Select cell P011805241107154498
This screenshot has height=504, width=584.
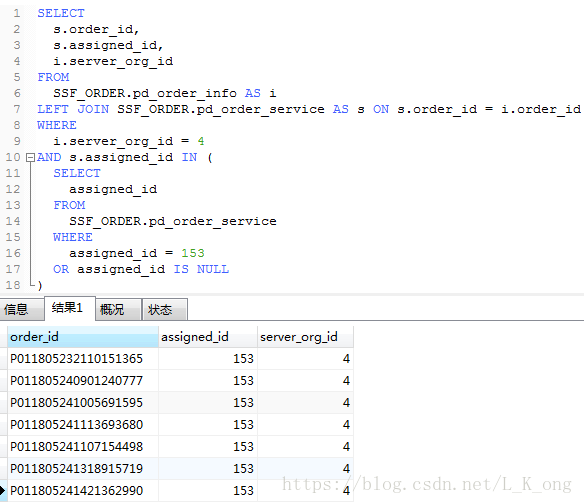pos(83,447)
